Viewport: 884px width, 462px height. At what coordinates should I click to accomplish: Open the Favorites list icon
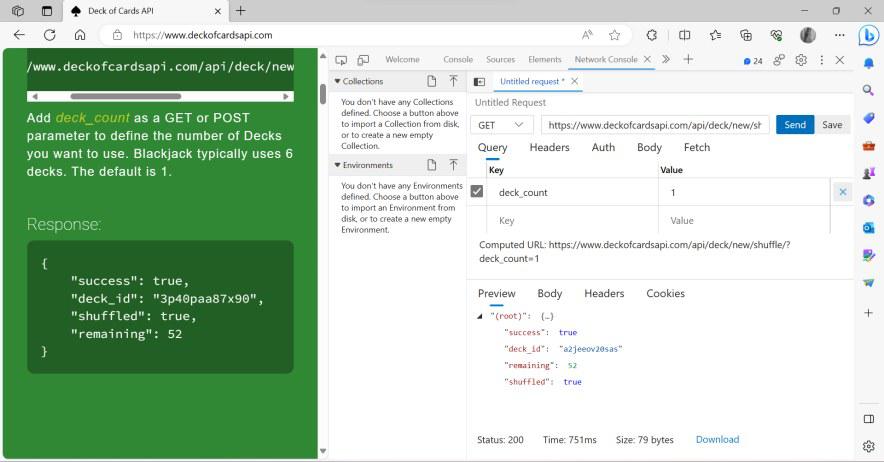(x=715, y=35)
